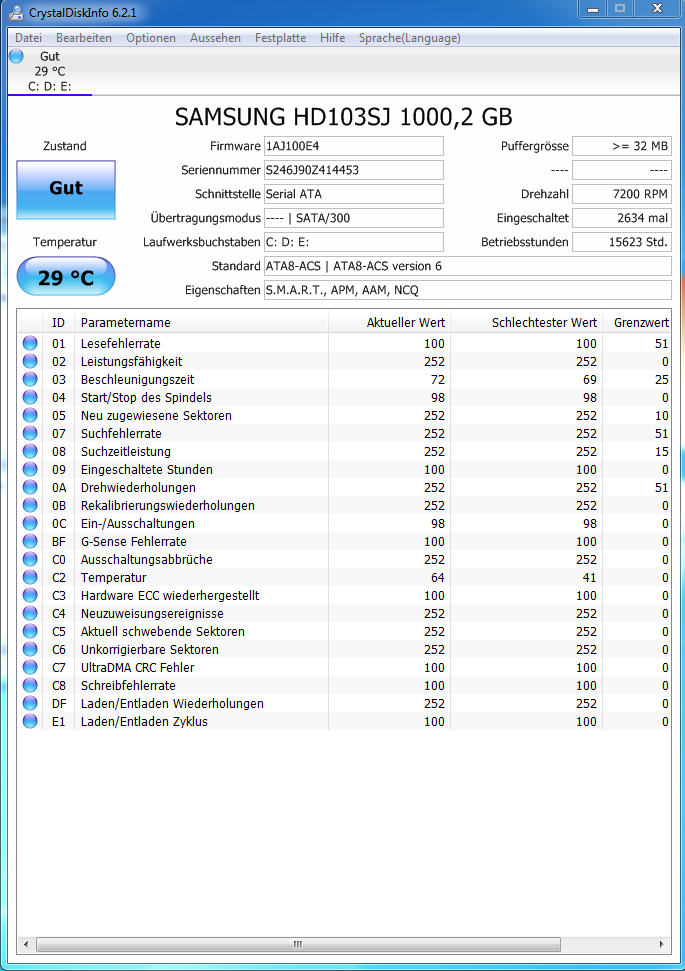The image size is (685, 971).
Task: Open the Hilfe menu
Action: click(x=333, y=38)
